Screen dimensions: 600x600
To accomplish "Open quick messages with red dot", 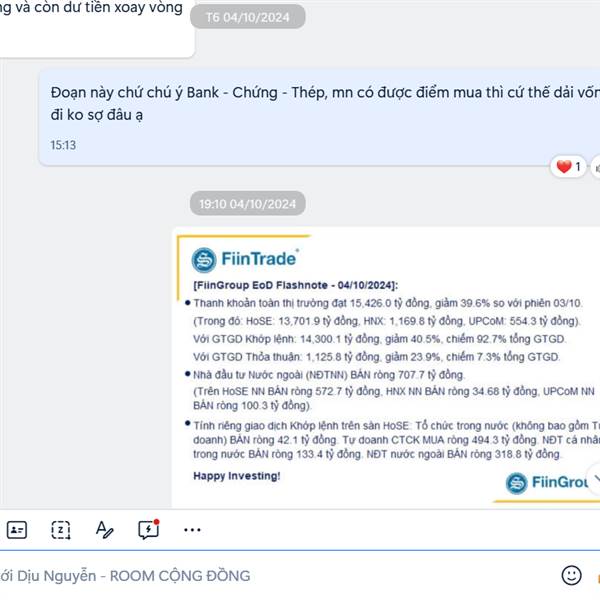I will (148, 530).
